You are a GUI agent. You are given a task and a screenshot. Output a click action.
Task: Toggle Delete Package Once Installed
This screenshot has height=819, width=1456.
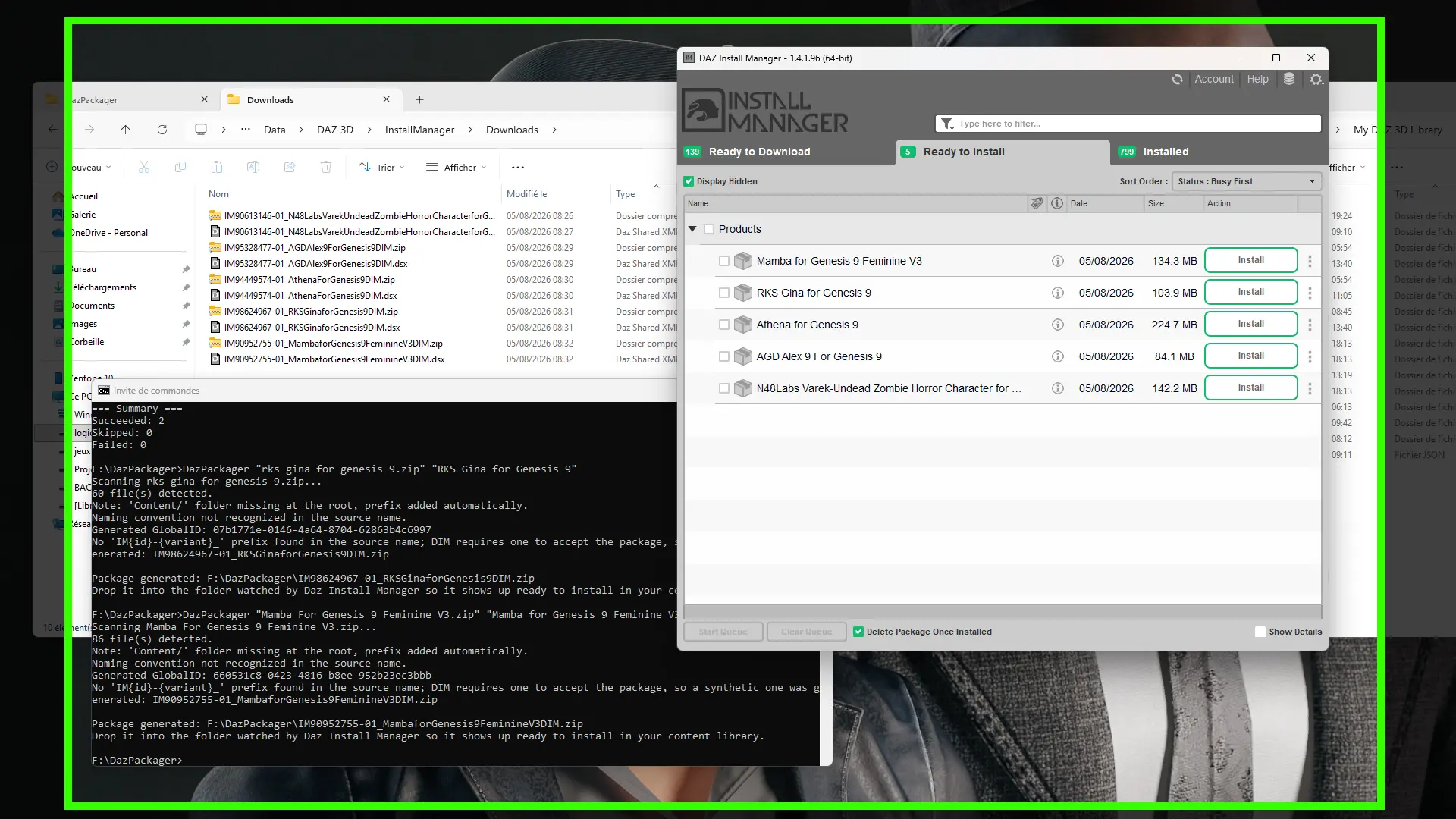coord(858,632)
